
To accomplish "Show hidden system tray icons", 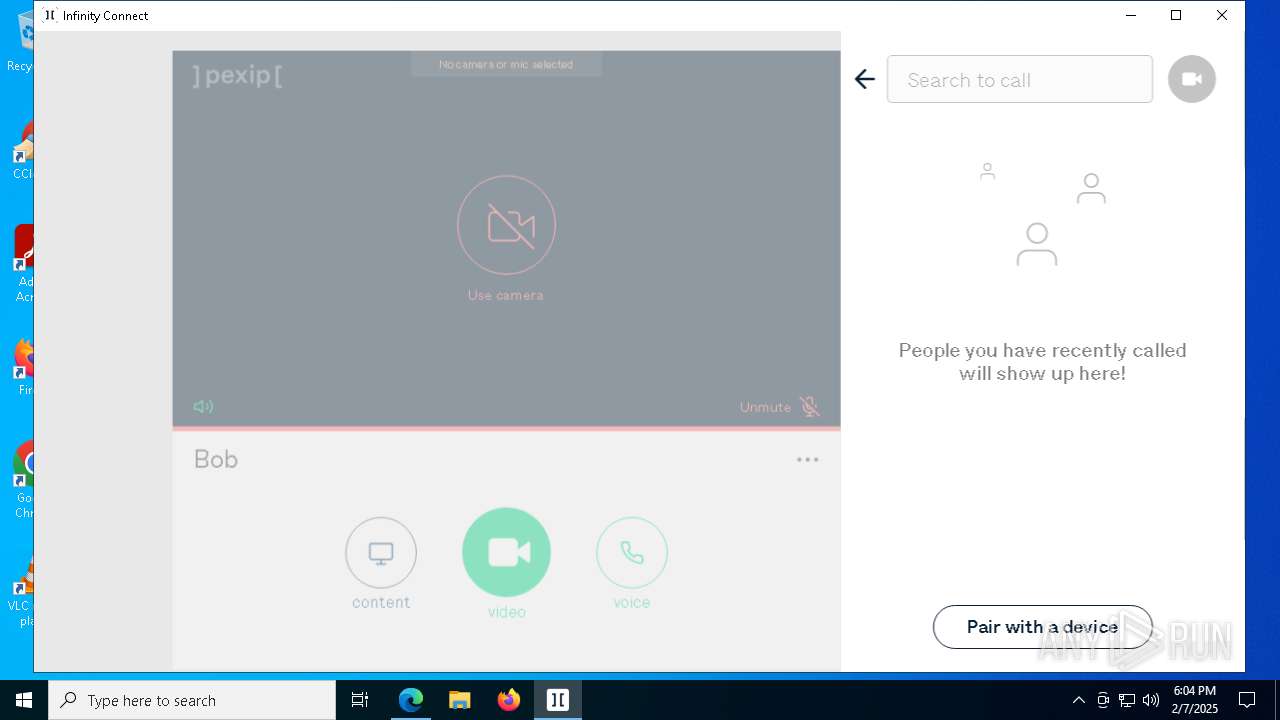I will [1078, 700].
